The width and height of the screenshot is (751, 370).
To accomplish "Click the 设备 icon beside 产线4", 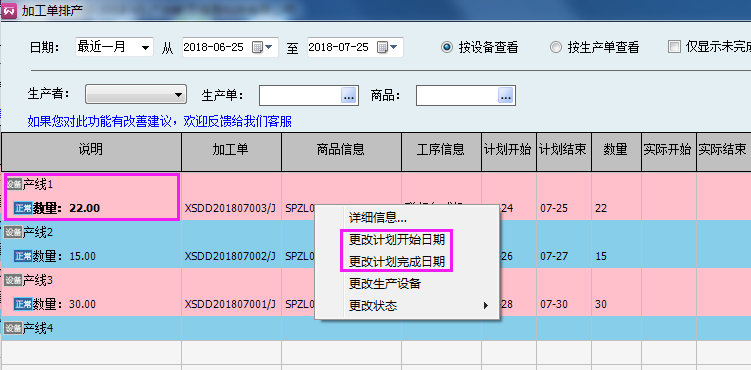I will 13,328.
